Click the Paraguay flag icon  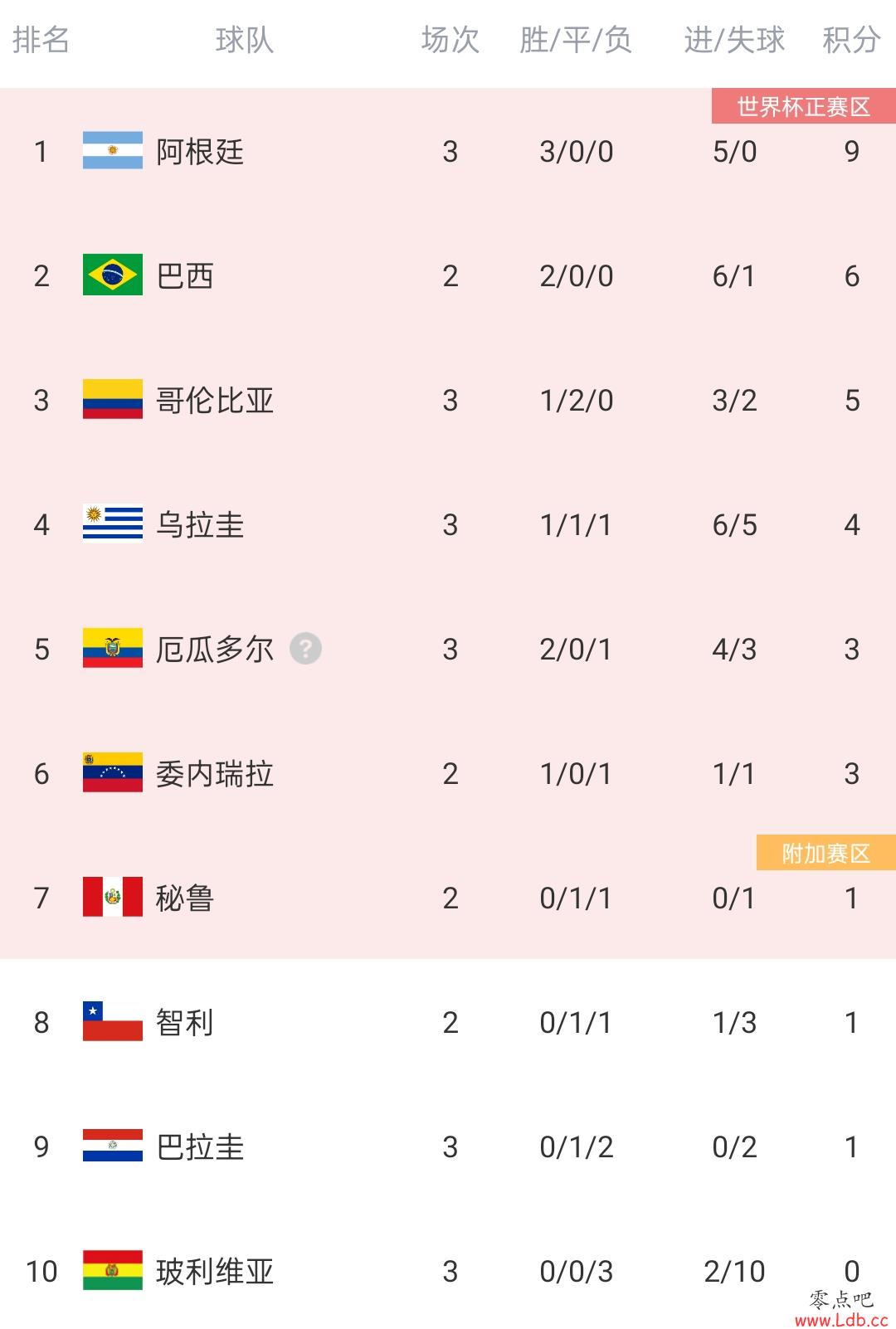(x=113, y=1146)
